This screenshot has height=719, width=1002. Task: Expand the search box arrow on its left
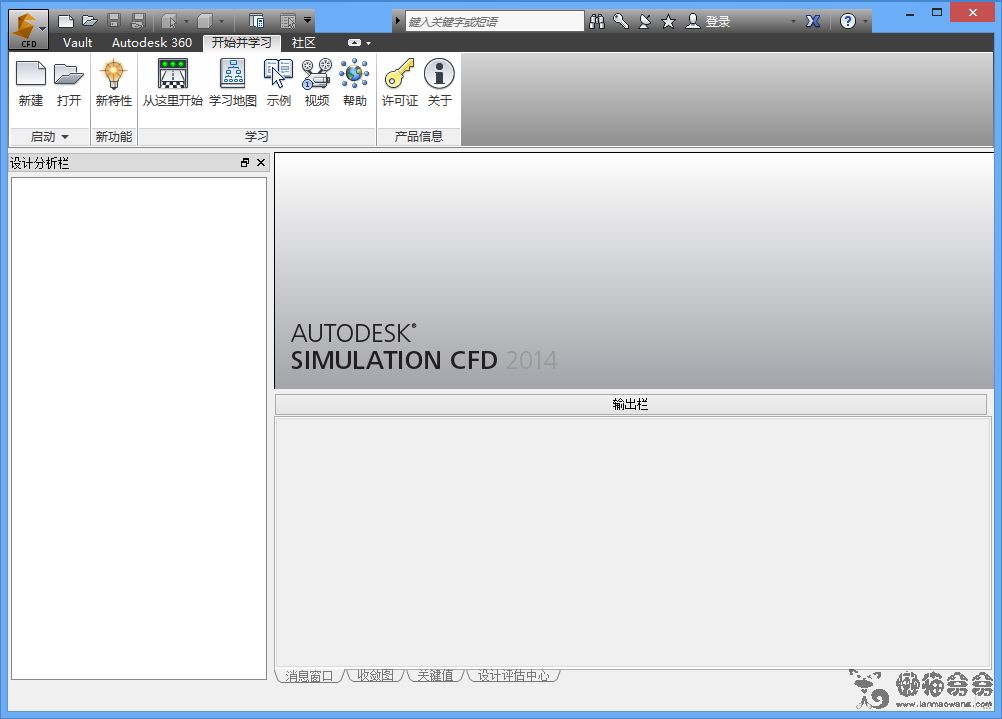click(x=397, y=21)
